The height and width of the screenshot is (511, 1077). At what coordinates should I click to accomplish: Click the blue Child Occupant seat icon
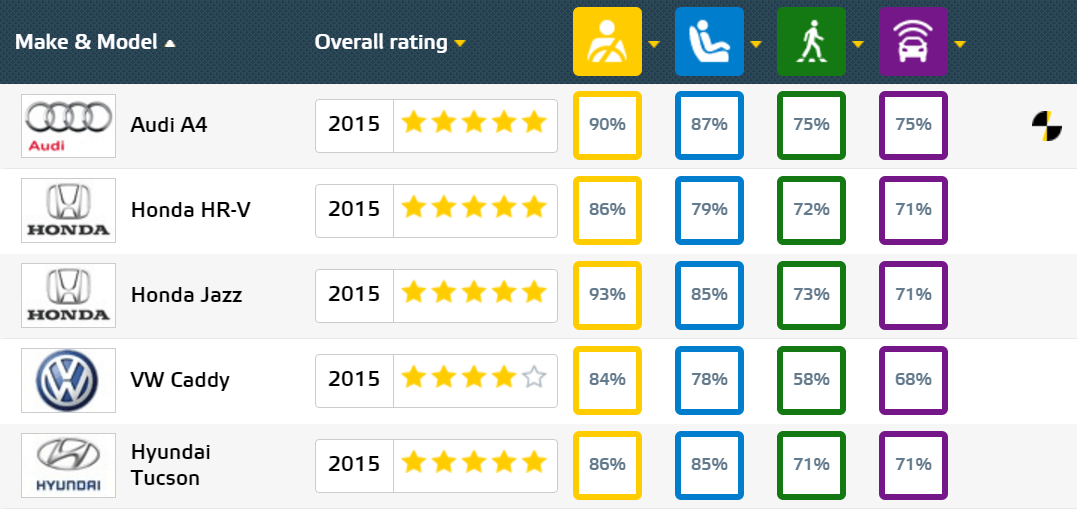coord(709,41)
